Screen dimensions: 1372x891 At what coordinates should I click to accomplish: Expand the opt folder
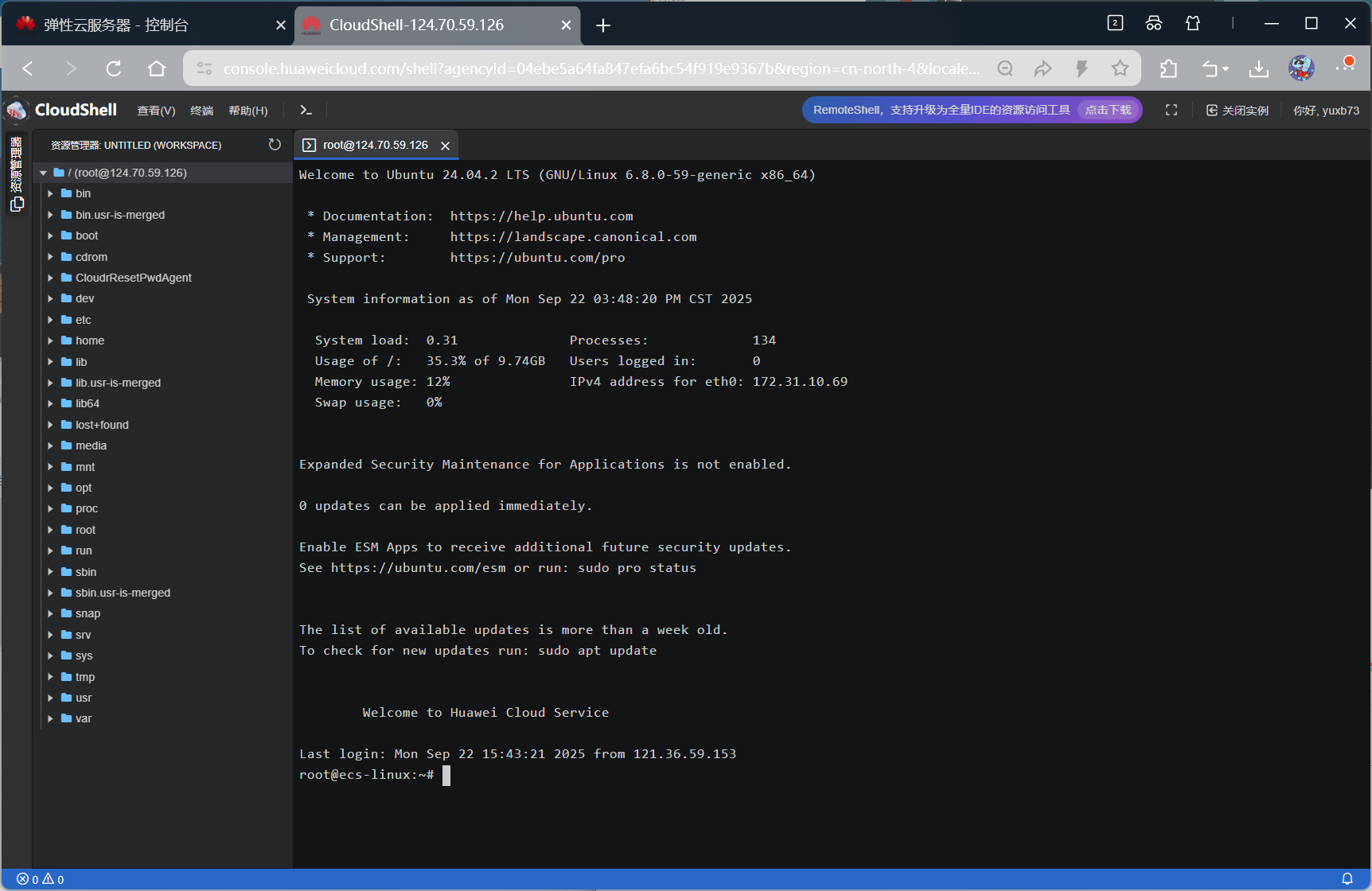point(50,488)
